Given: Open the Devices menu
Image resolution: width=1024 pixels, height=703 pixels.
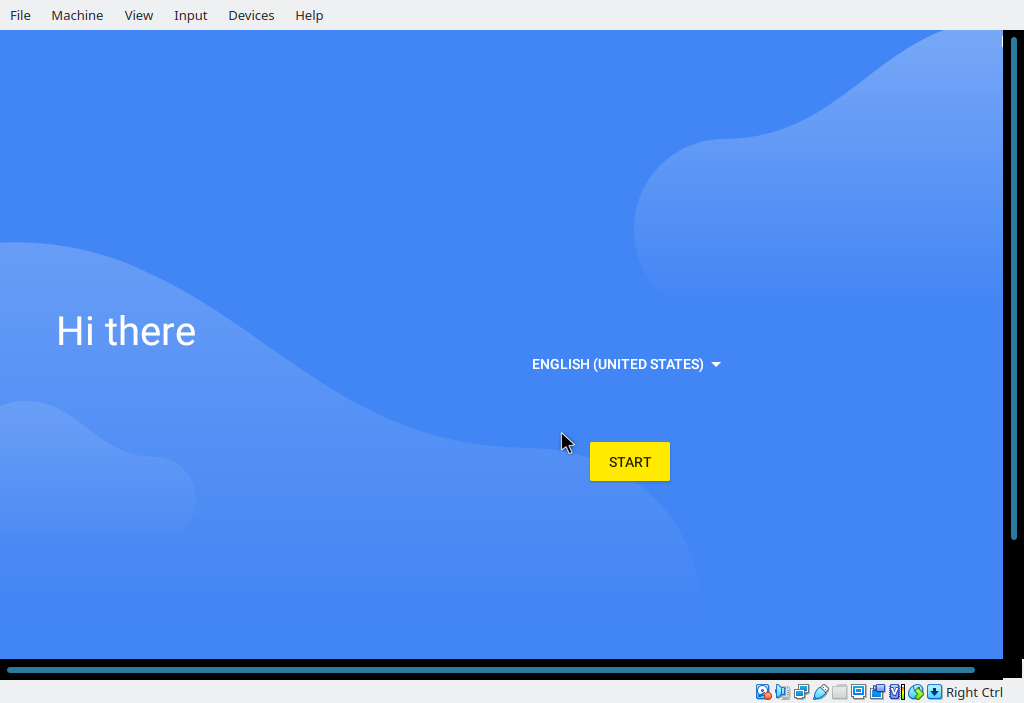Looking at the screenshot, I should click(x=251, y=15).
